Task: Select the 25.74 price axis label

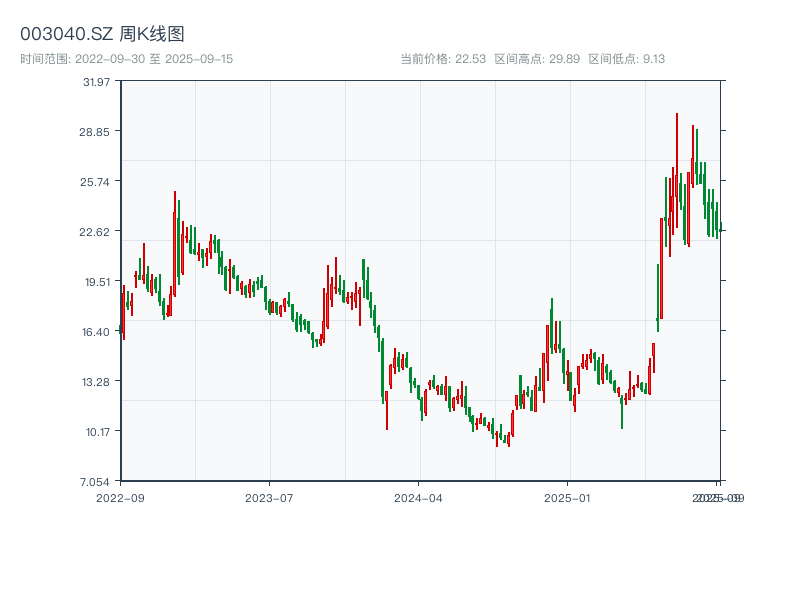Action: click(98, 181)
